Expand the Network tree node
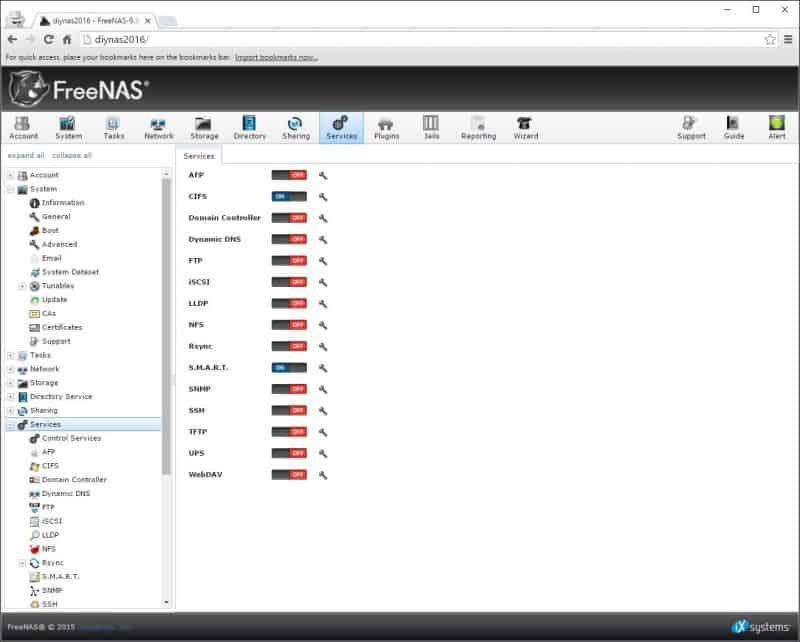Viewport: 800px width, 642px height. pyautogui.click(x=11, y=369)
